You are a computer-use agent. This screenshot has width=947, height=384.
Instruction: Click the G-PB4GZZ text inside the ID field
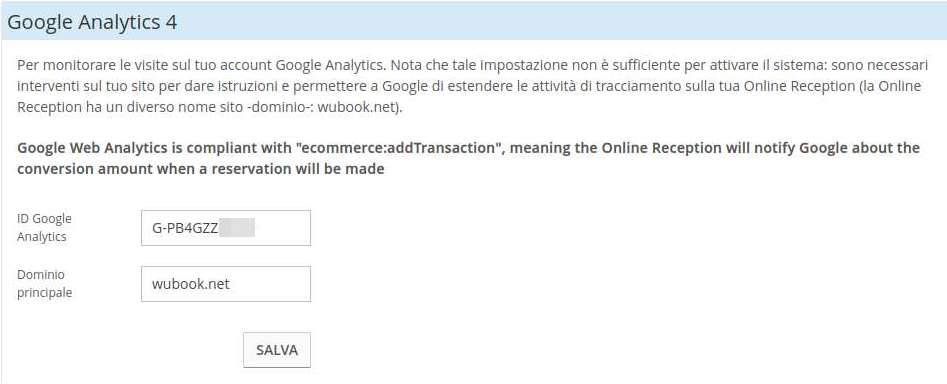(185, 229)
